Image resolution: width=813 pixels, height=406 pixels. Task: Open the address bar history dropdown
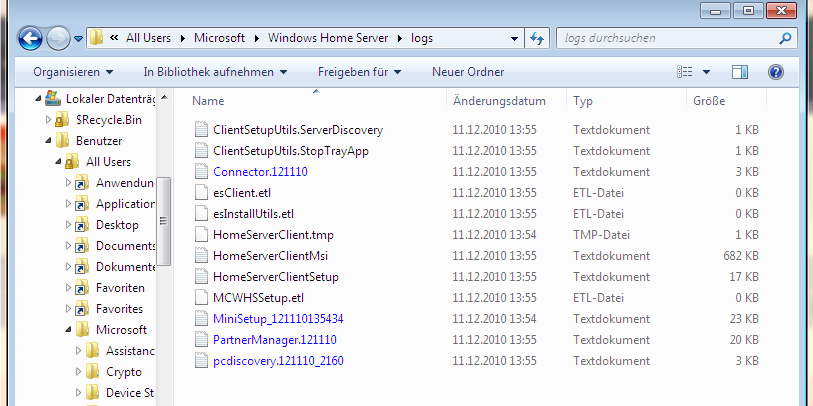(514, 38)
